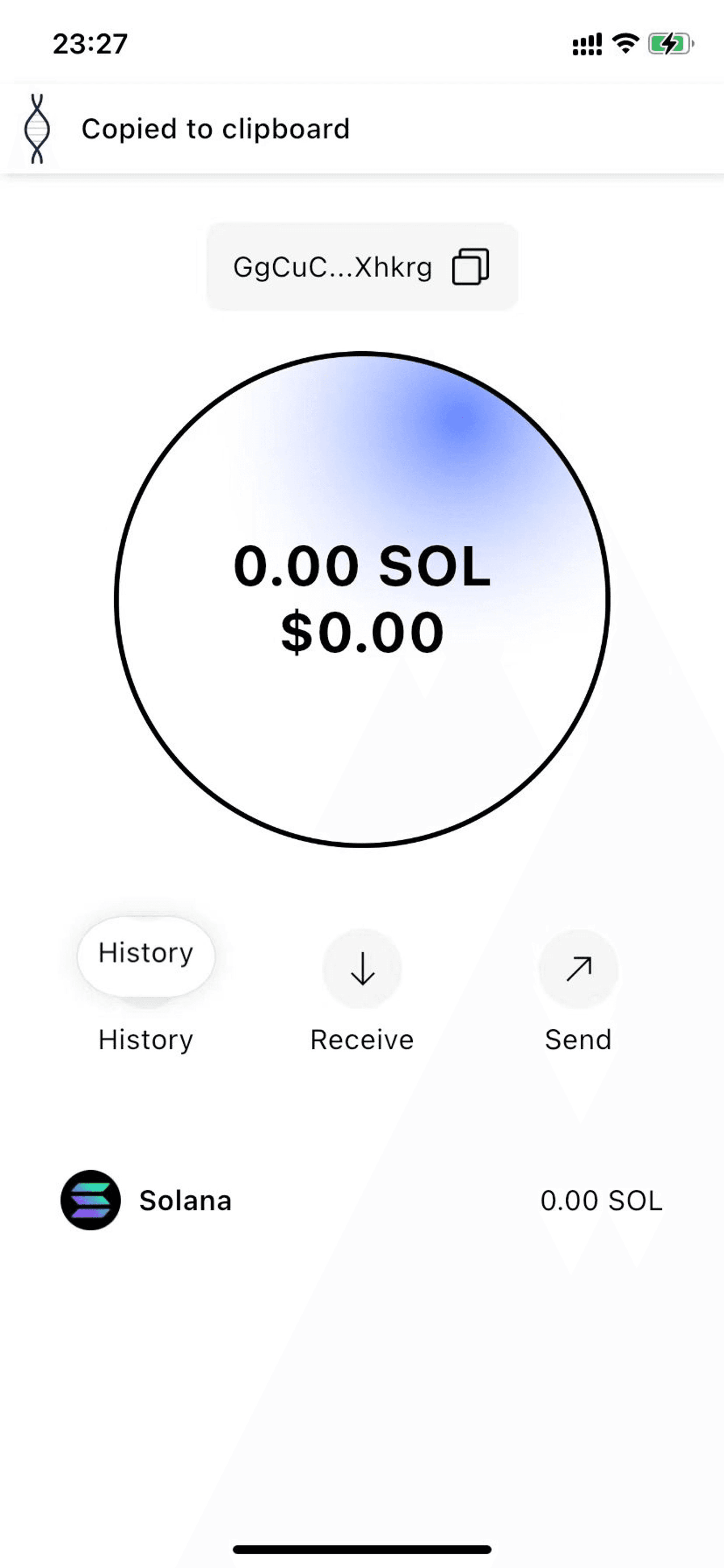Open the Solana token logo
724x1568 pixels.
click(90, 1200)
